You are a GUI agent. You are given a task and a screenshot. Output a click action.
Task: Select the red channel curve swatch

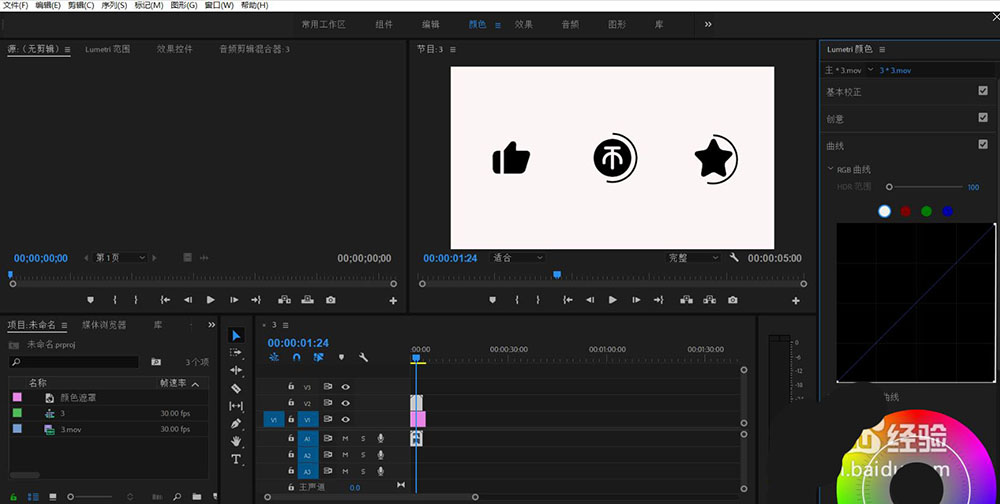pyautogui.click(x=906, y=211)
